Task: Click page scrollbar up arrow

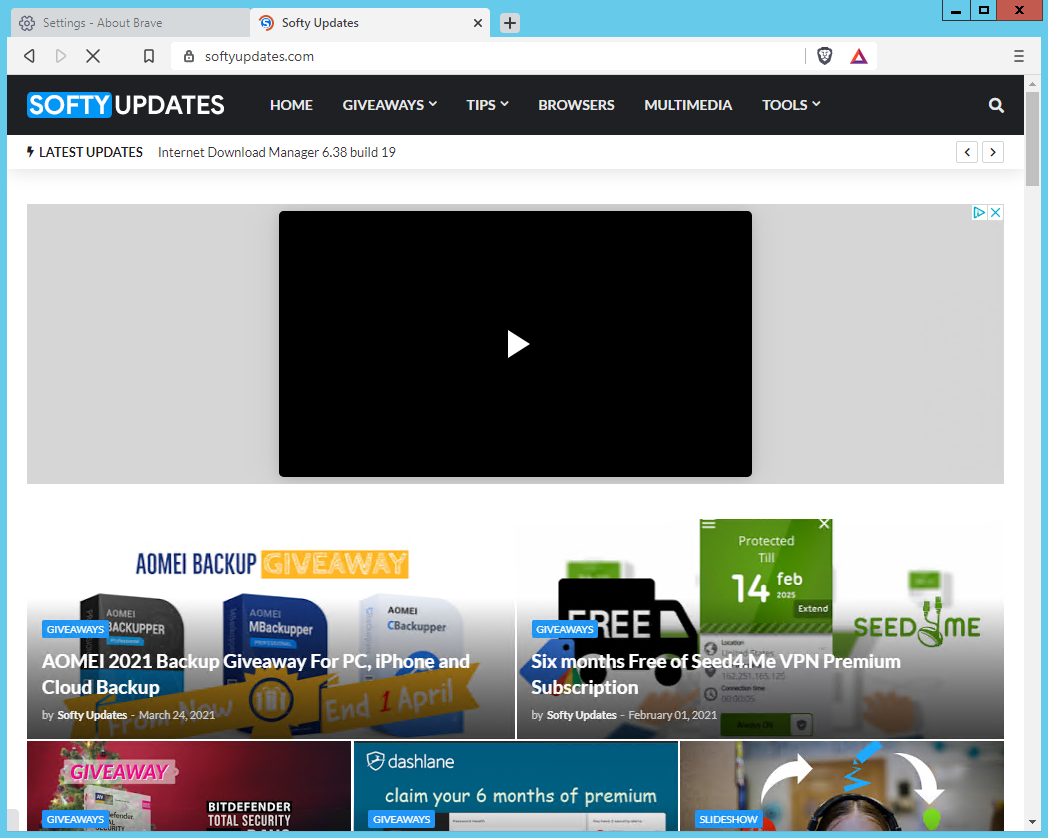Action: click(1033, 83)
